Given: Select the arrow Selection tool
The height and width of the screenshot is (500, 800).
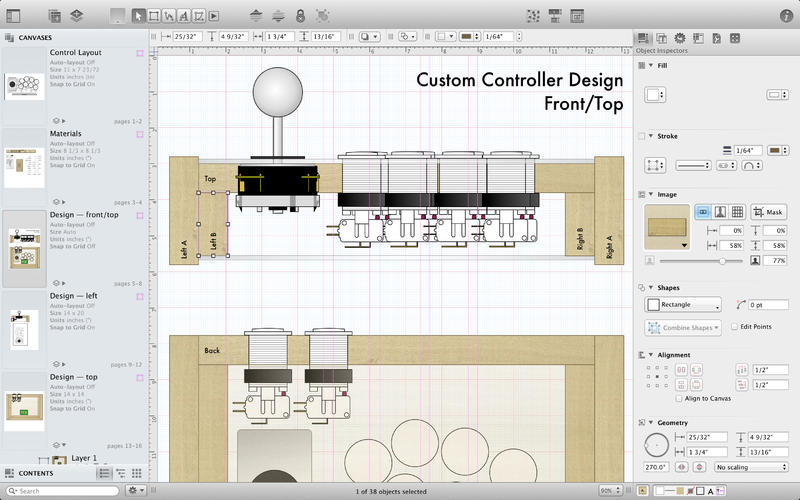Looking at the screenshot, I should click(x=138, y=16).
